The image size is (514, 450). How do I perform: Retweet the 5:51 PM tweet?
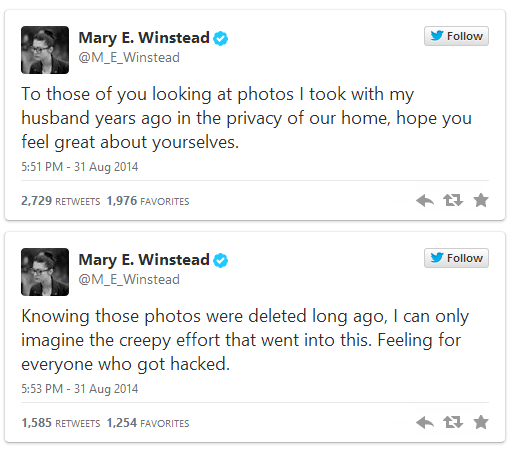(453, 200)
